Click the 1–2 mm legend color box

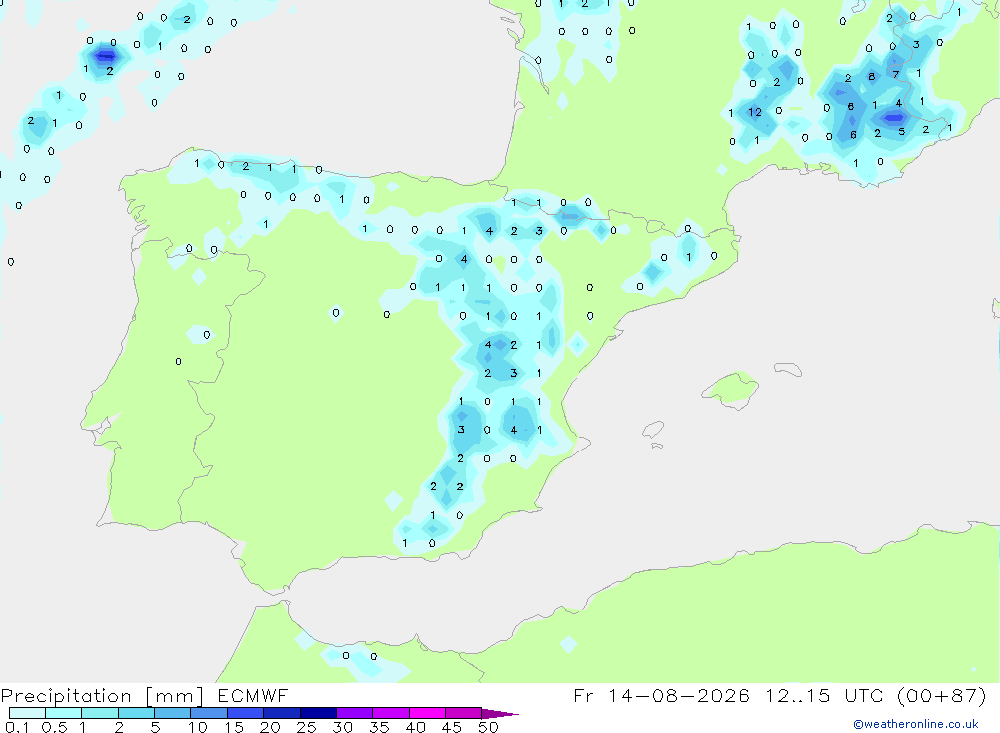point(100,713)
